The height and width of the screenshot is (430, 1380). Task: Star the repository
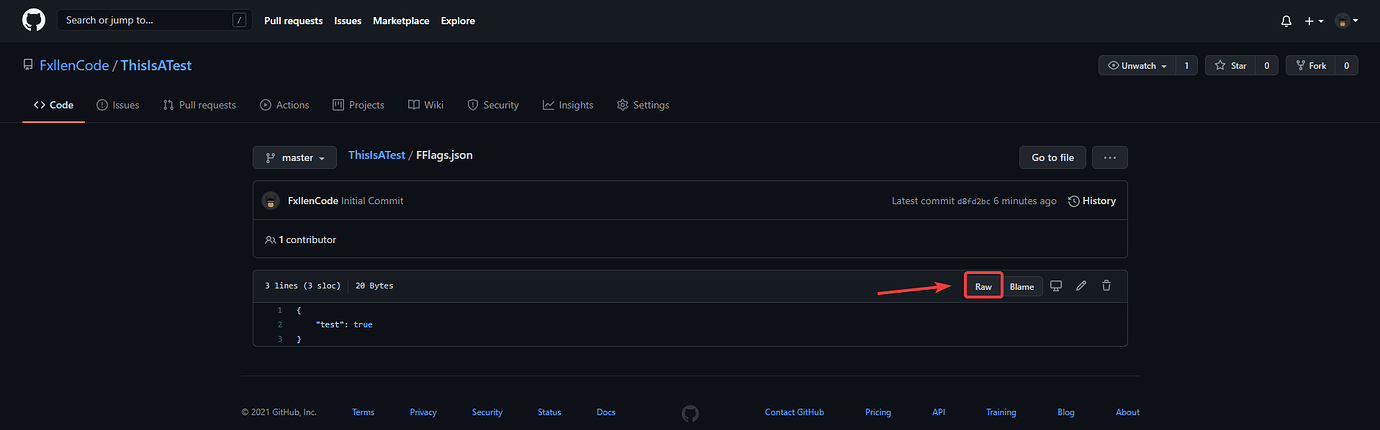pyautogui.click(x=1230, y=66)
